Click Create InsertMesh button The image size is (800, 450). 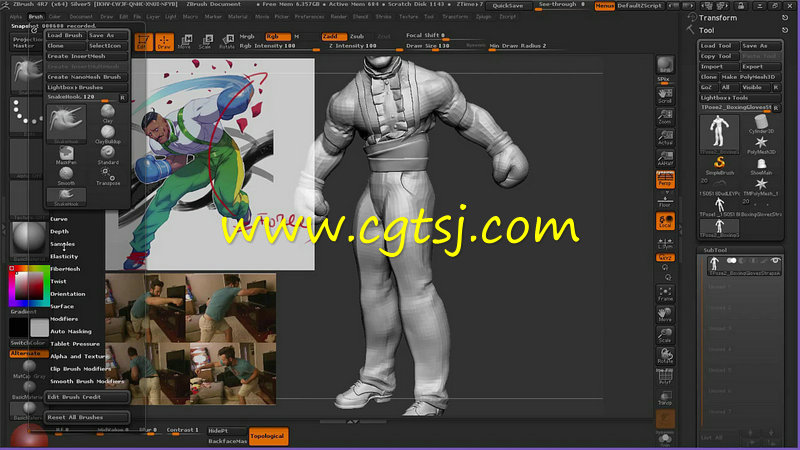tap(87, 56)
